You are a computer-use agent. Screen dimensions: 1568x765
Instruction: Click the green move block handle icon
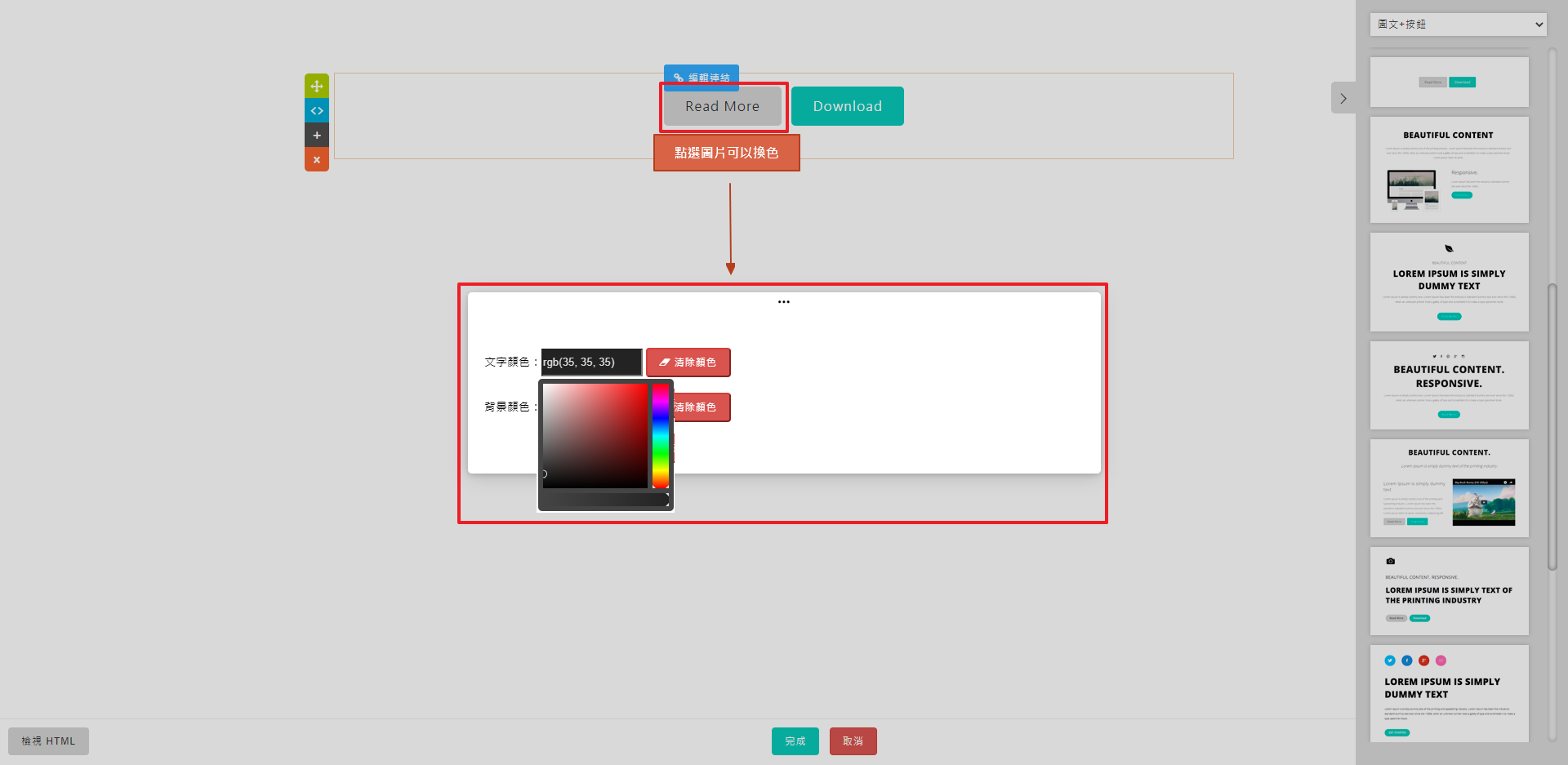tap(317, 86)
